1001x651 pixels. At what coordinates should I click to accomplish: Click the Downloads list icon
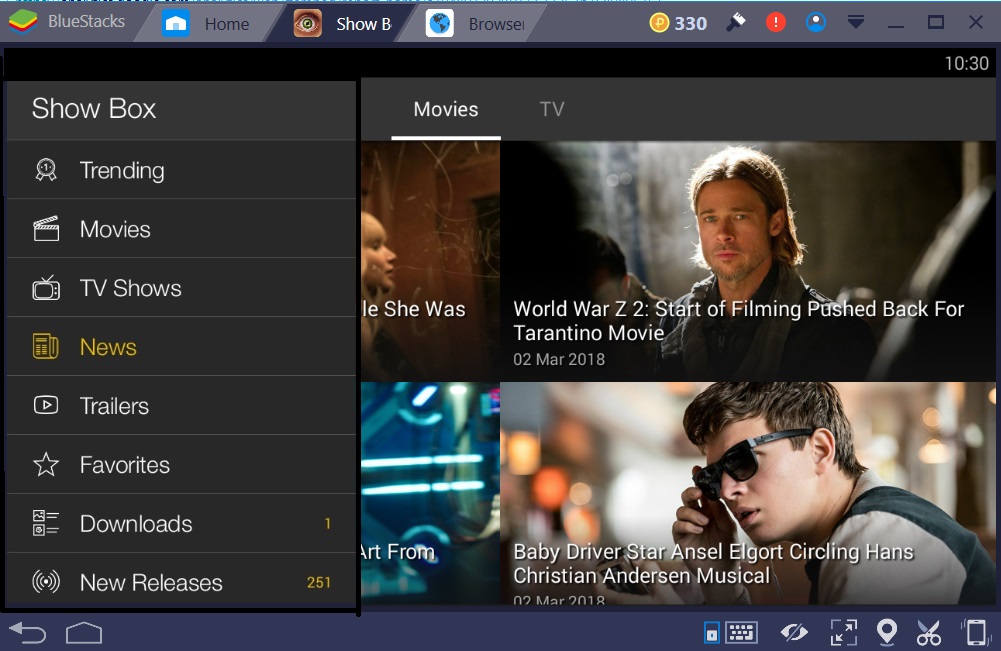(46, 523)
